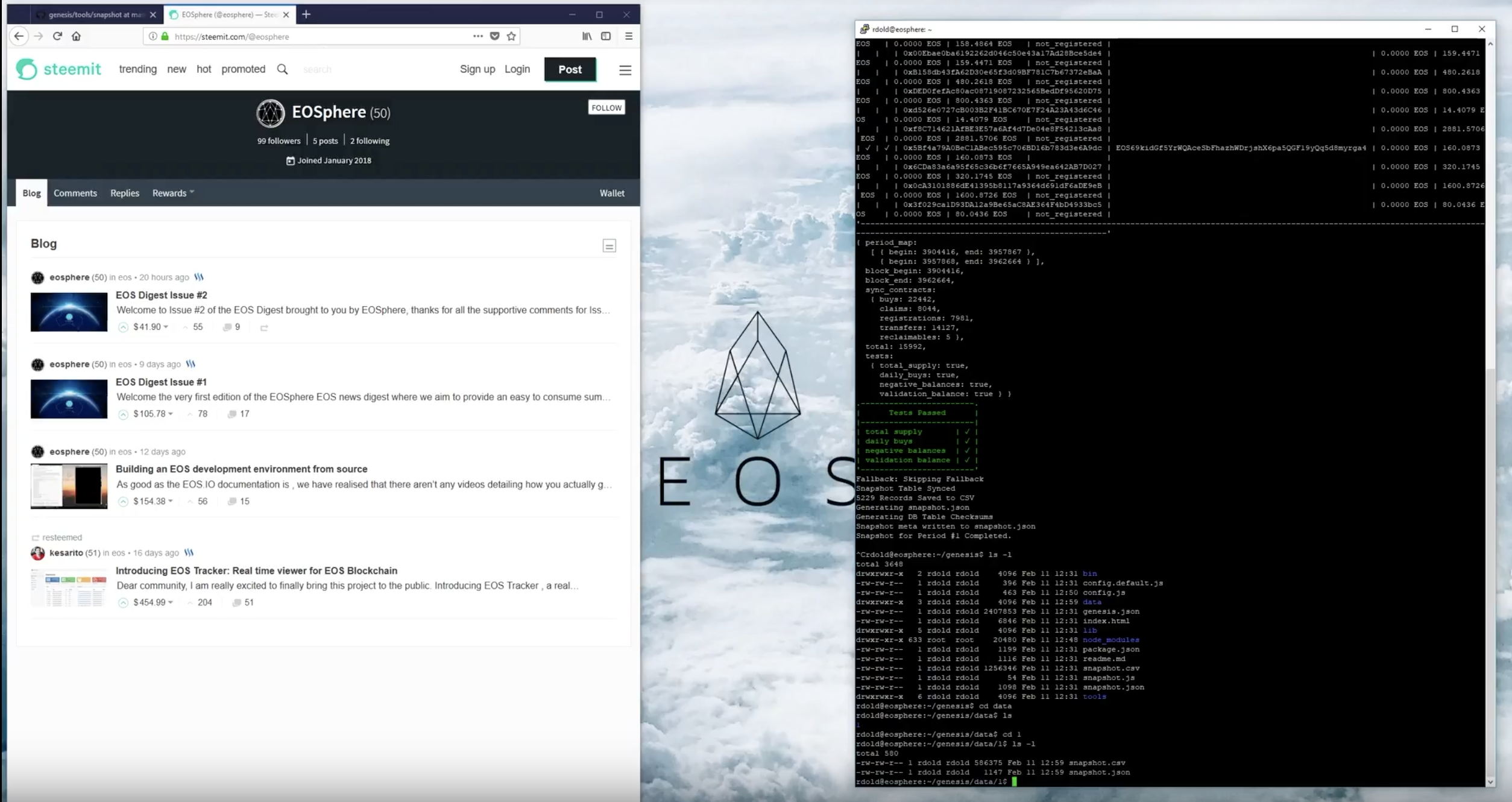
Task: Resteem the EOS Digest Issue #2 post
Action: [x=264, y=328]
